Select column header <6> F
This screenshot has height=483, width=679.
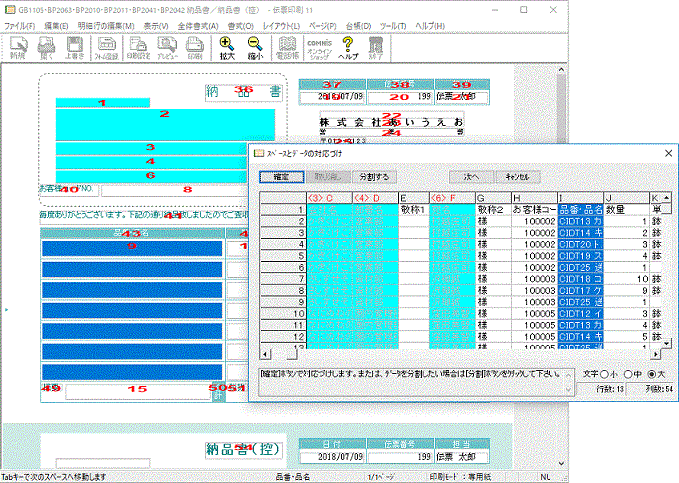tap(452, 198)
